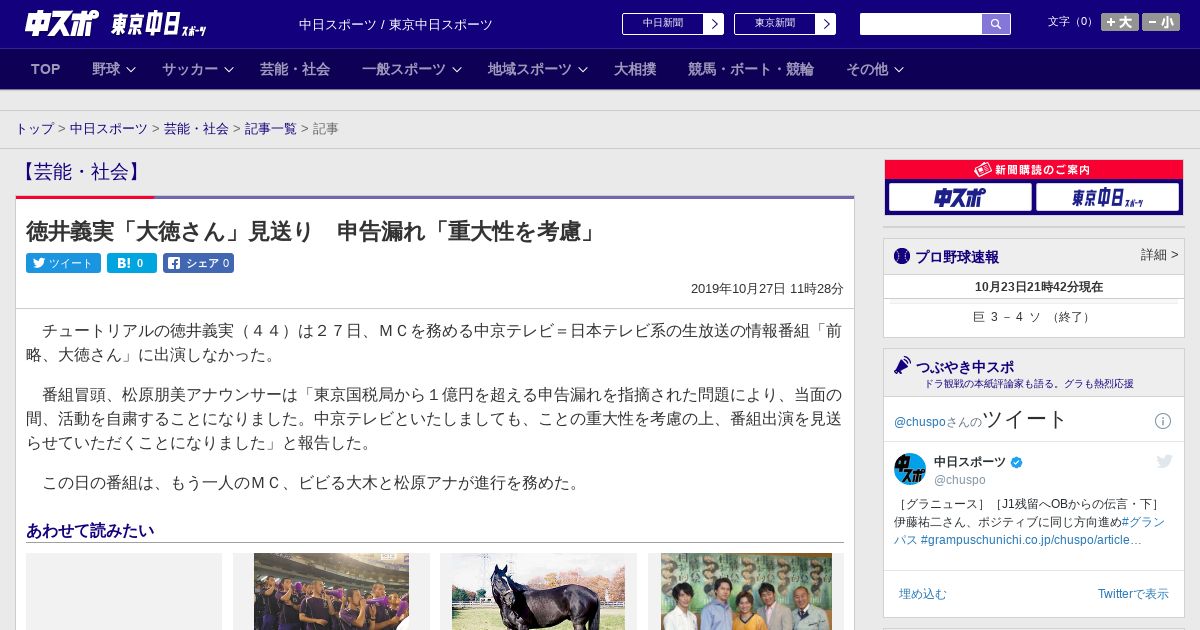The width and height of the screenshot is (1200, 630).
Task: Open the stadium crowd thumbnail
Action: coord(331,591)
